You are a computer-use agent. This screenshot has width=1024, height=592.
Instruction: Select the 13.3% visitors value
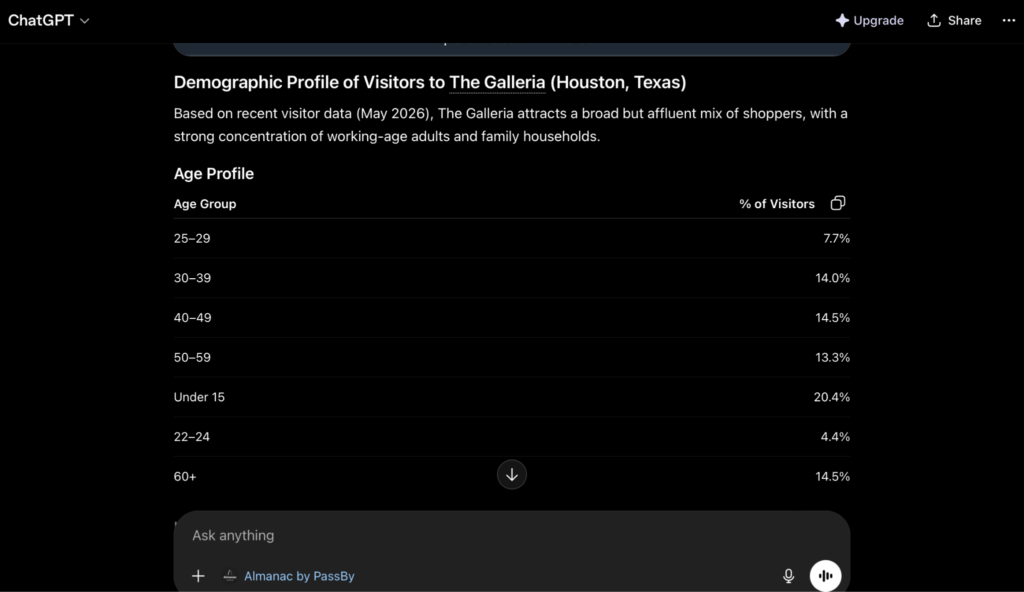click(833, 357)
